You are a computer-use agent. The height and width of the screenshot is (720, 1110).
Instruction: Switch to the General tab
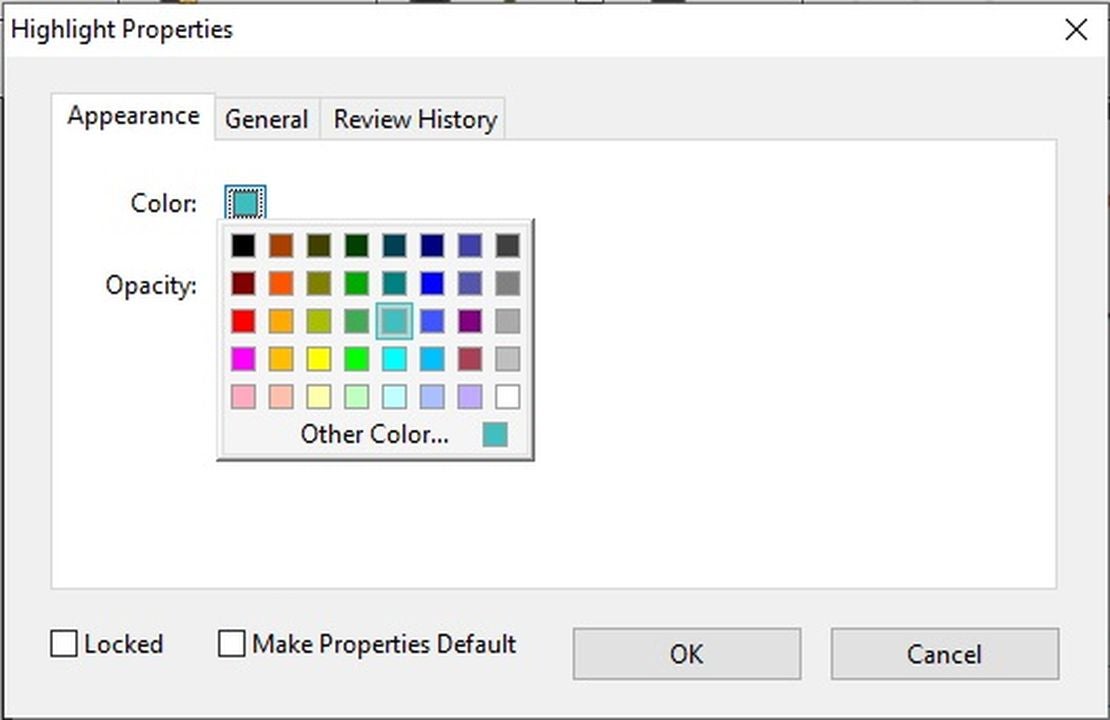click(x=266, y=120)
